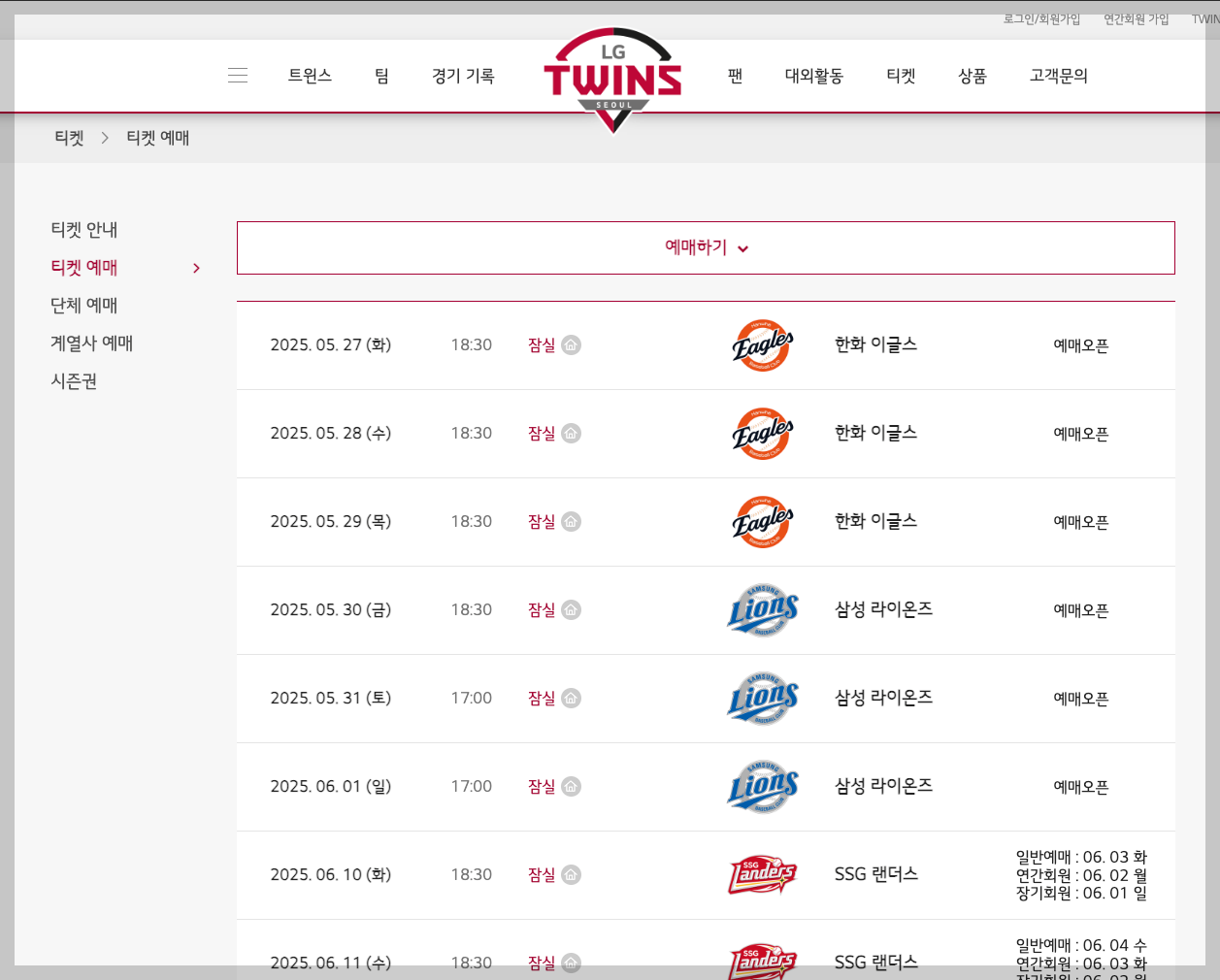The width and height of the screenshot is (1220, 980).
Task: Click 예매오픈 for 05. 30 game
Action: (1081, 610)
